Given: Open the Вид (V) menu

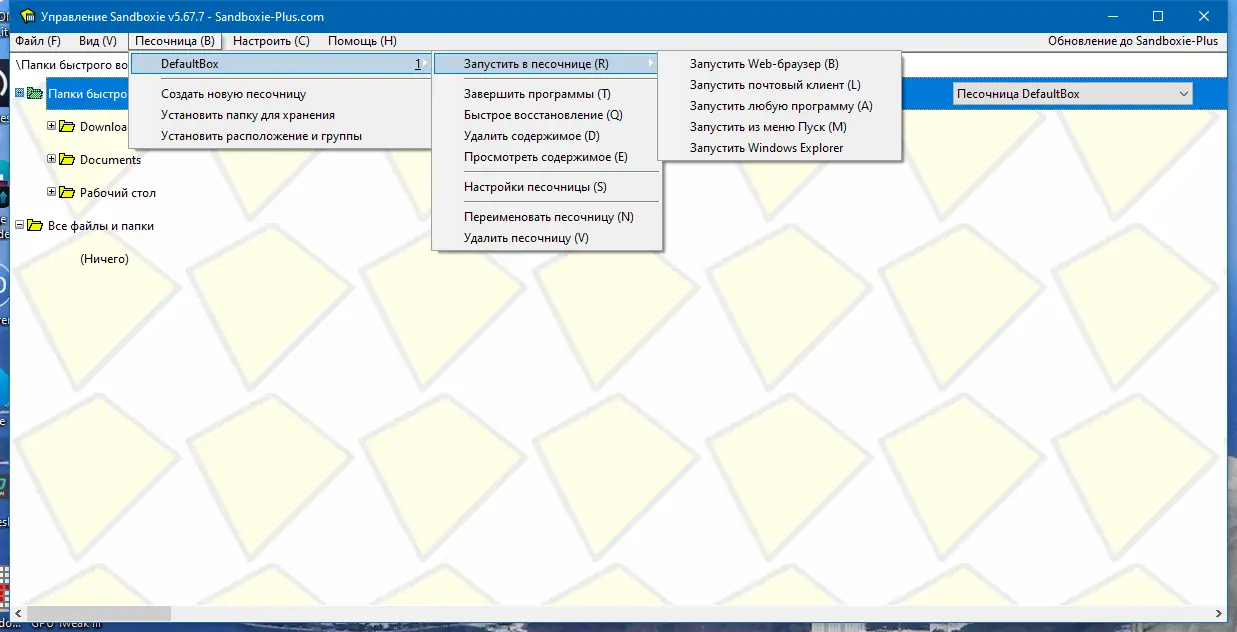Looking at the screenshot, I should (x=98, y=41).
